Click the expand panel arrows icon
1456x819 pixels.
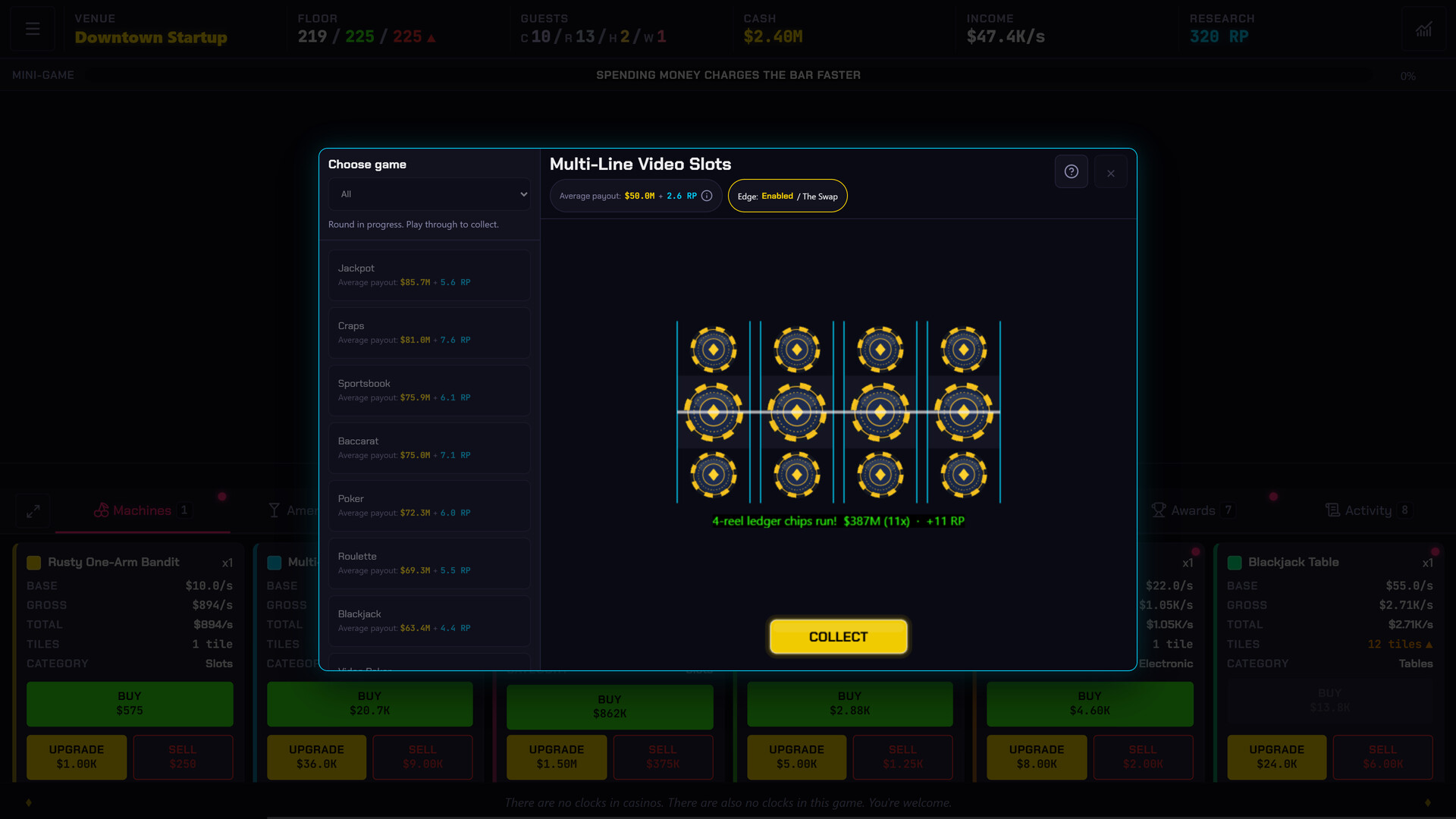33,511
